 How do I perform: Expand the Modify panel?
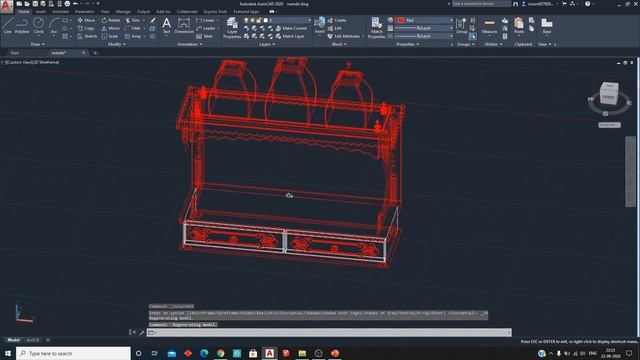click(x=116, y=44)
